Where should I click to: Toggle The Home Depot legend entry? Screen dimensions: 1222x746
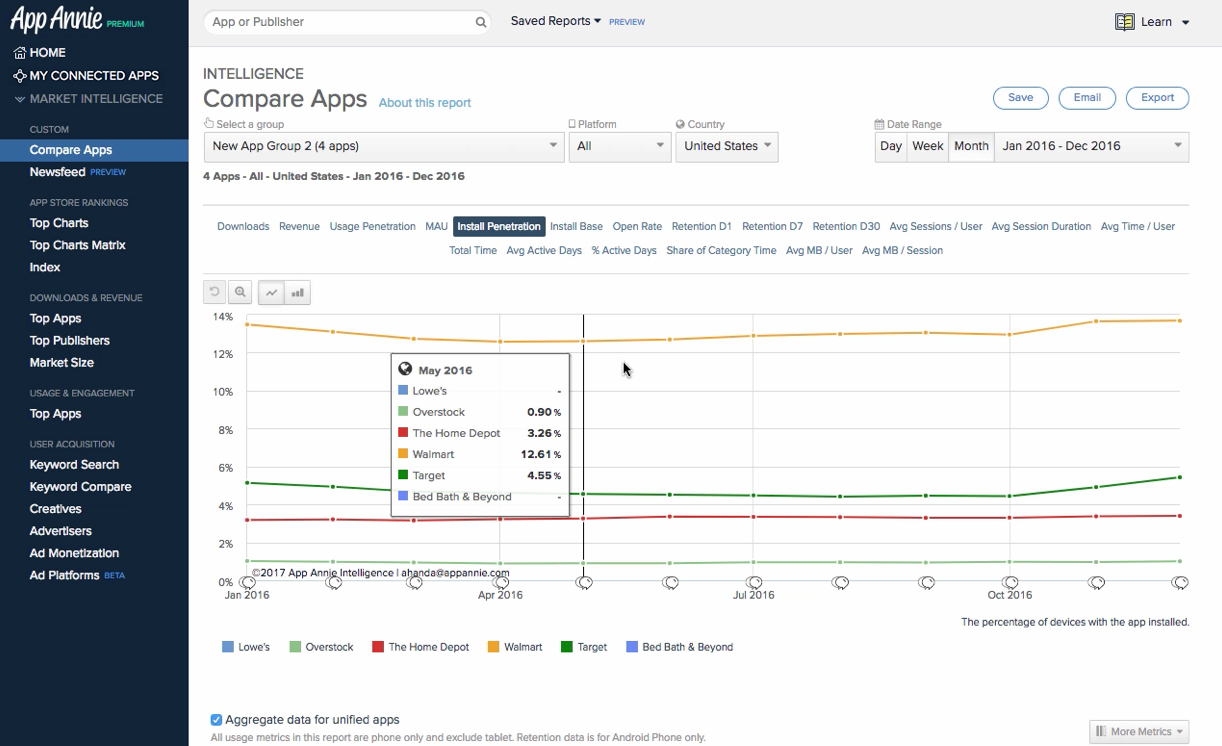tap(428, 647)
